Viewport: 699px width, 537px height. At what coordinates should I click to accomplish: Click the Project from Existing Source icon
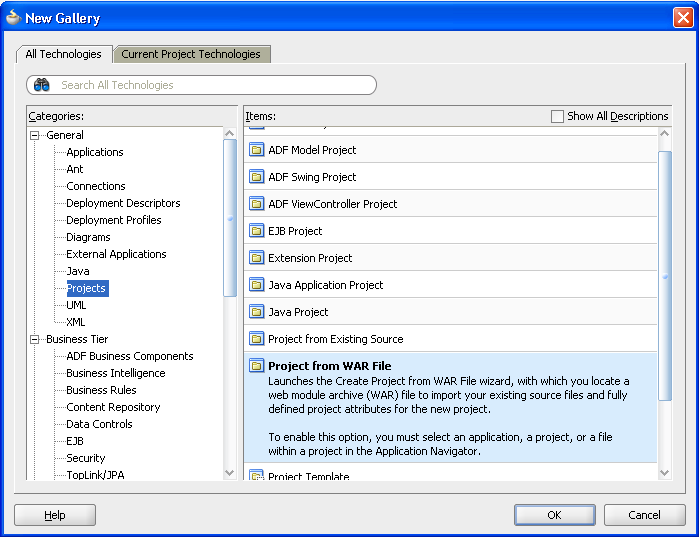[256, 339]
